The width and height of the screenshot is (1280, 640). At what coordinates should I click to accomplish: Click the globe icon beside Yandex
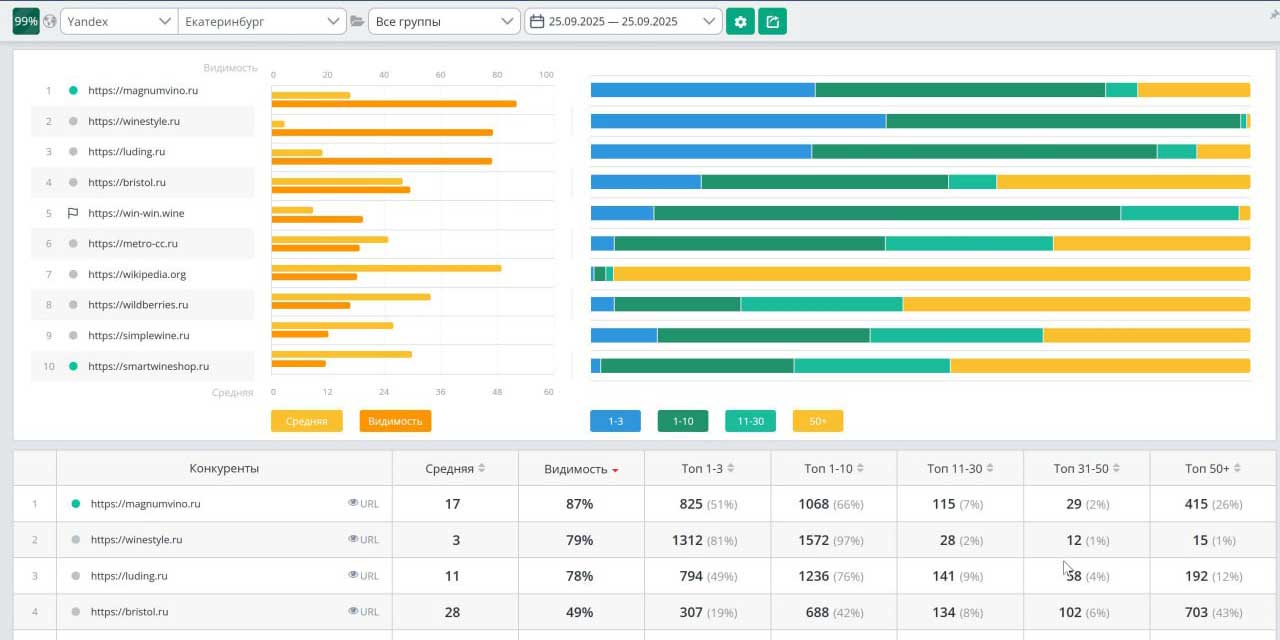[50, 21]
